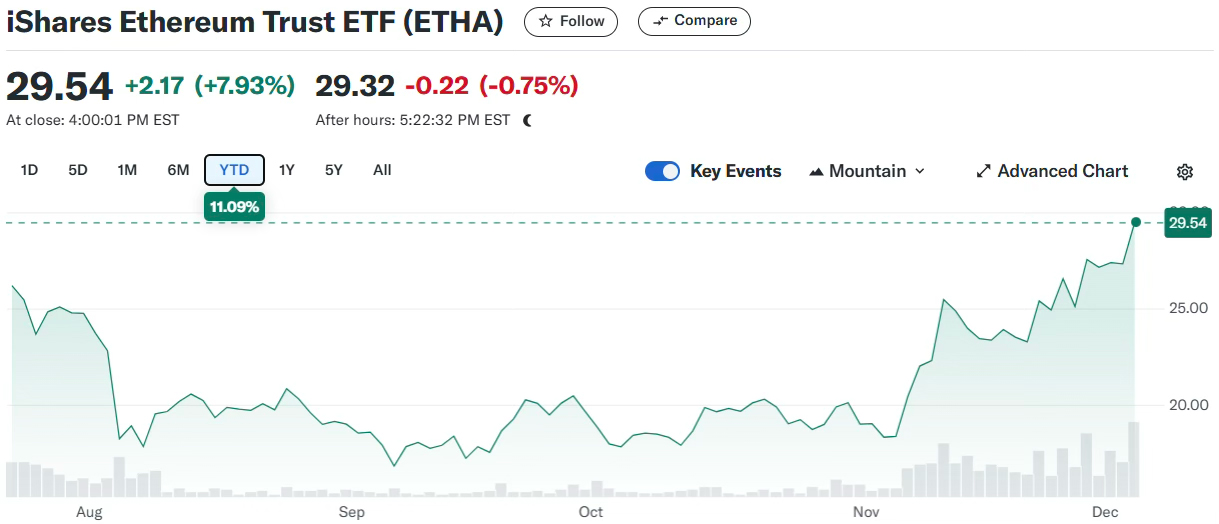Show the 1Y price history
Viewport: 1219px width, 524px height.
pyautogui.click(x=287, y=170)
